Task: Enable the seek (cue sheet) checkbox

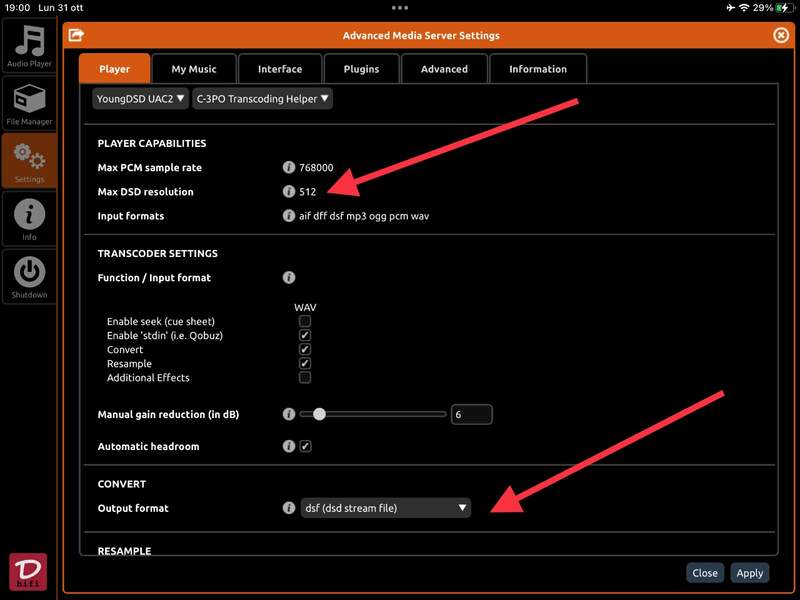Action: click(x=305, y=322)
